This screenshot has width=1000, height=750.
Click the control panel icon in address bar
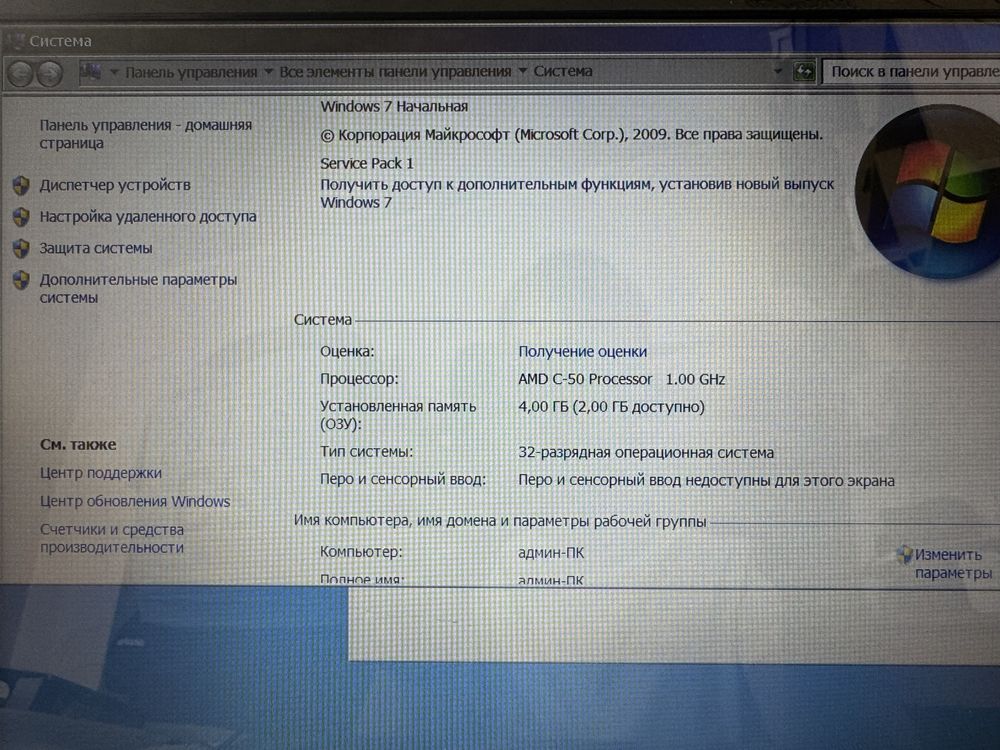[91, 72]
